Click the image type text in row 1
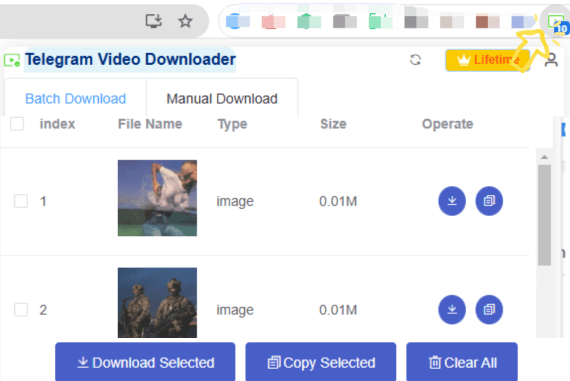 click(x=235, y=201)
